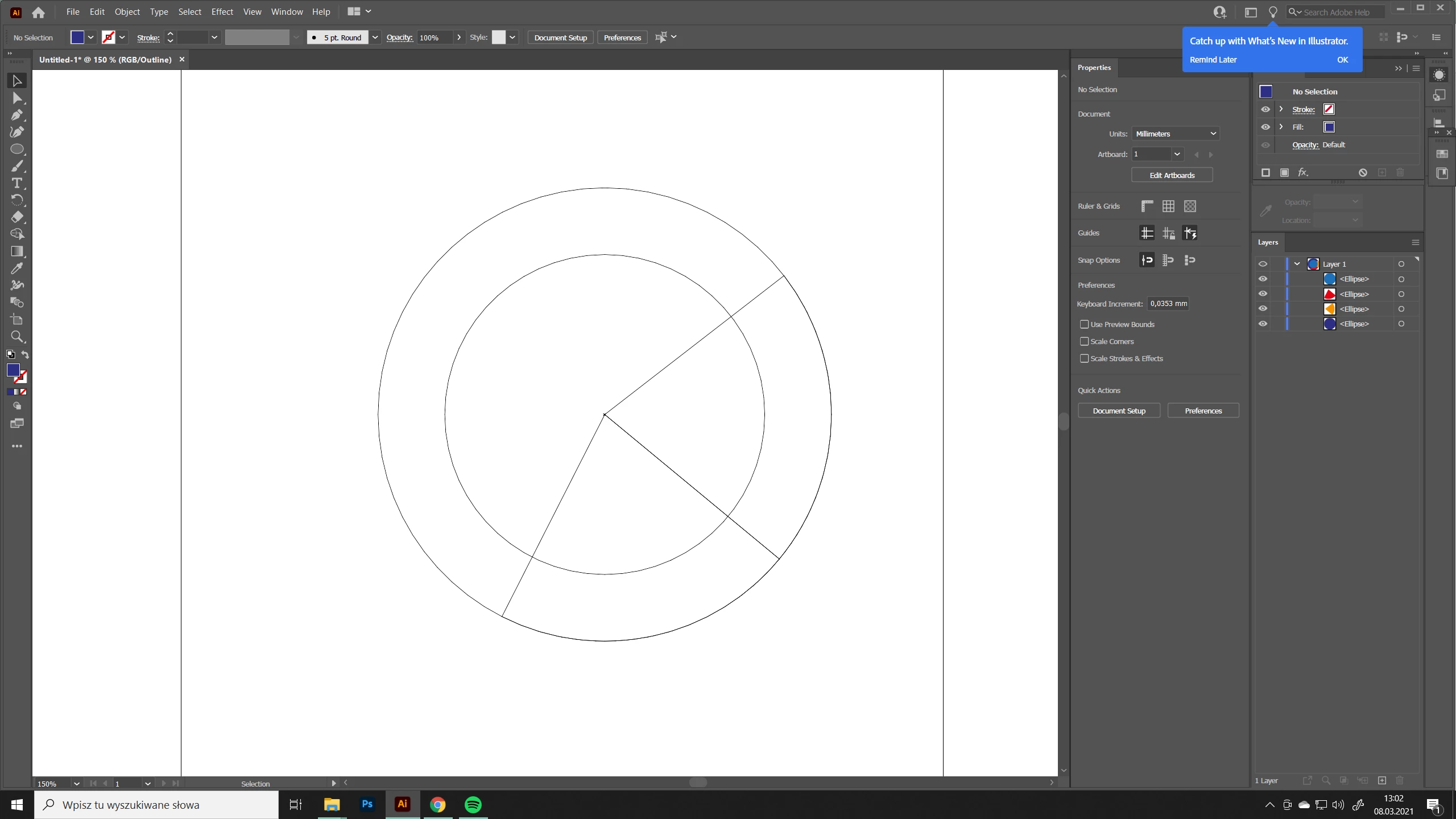Select the Pen tool
The width and height of the screenshot is (1456, 819).
pos(16,115)
